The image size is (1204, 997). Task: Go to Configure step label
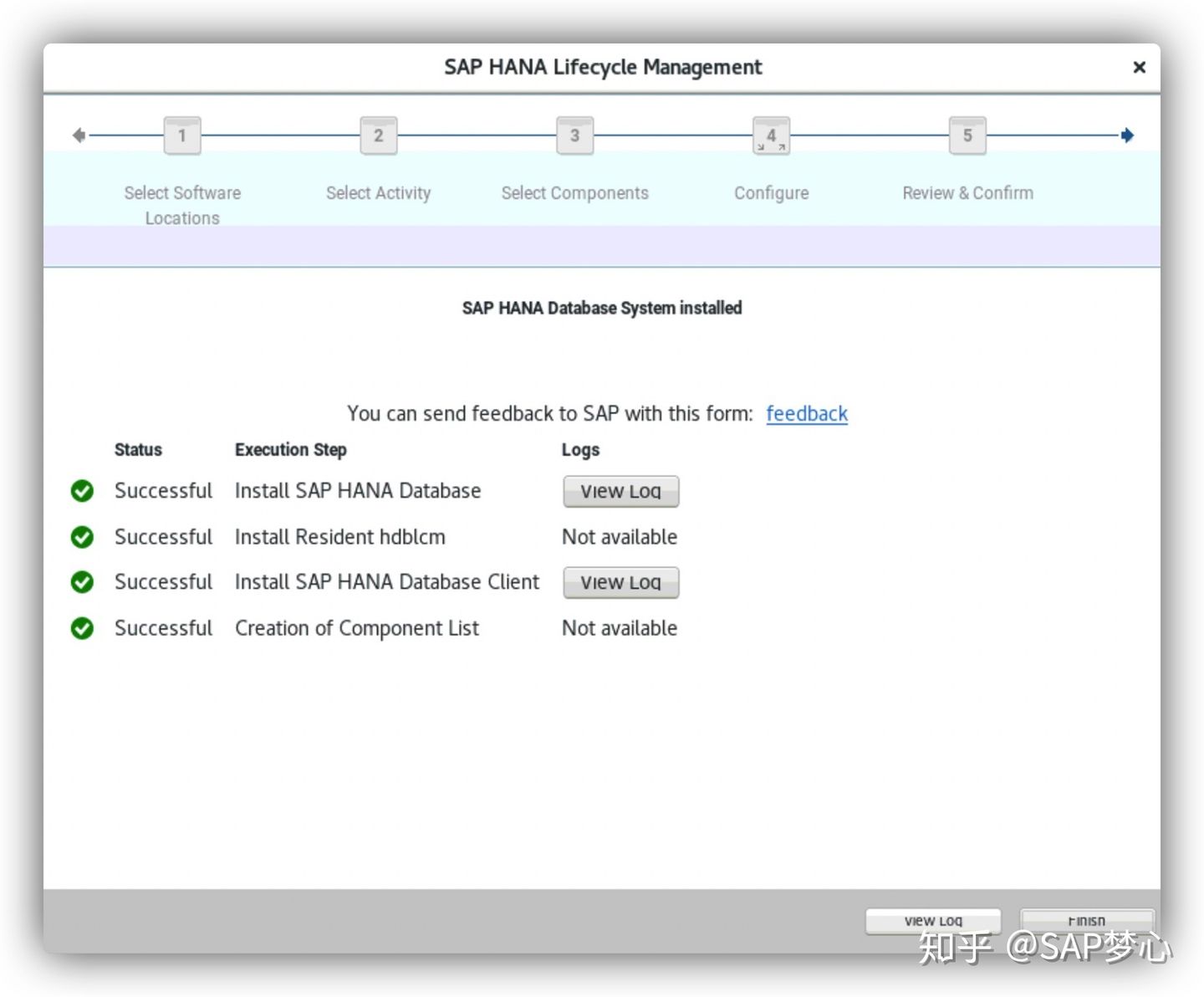tap(772, 193)
